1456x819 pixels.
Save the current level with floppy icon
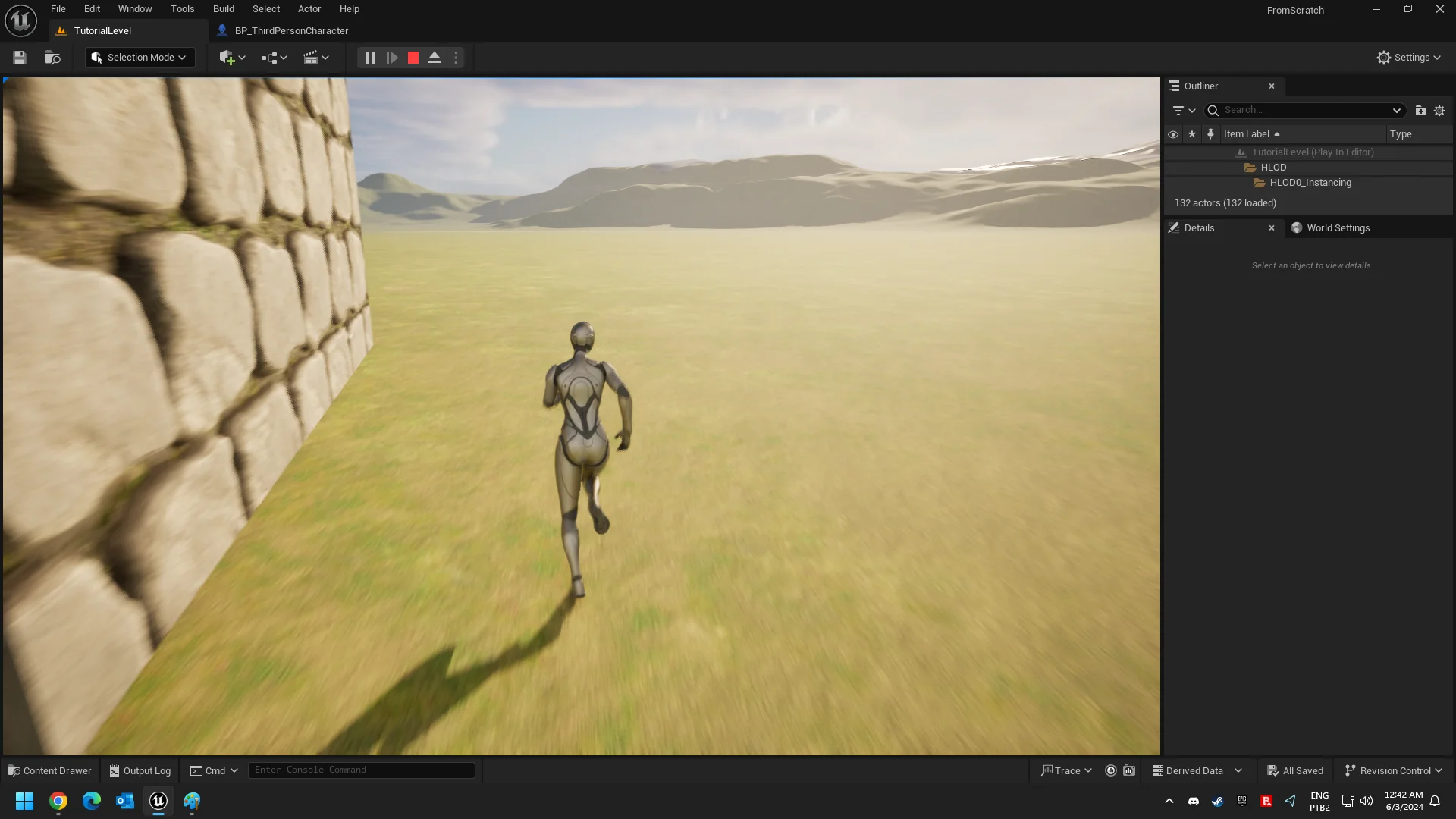[20, 58]
